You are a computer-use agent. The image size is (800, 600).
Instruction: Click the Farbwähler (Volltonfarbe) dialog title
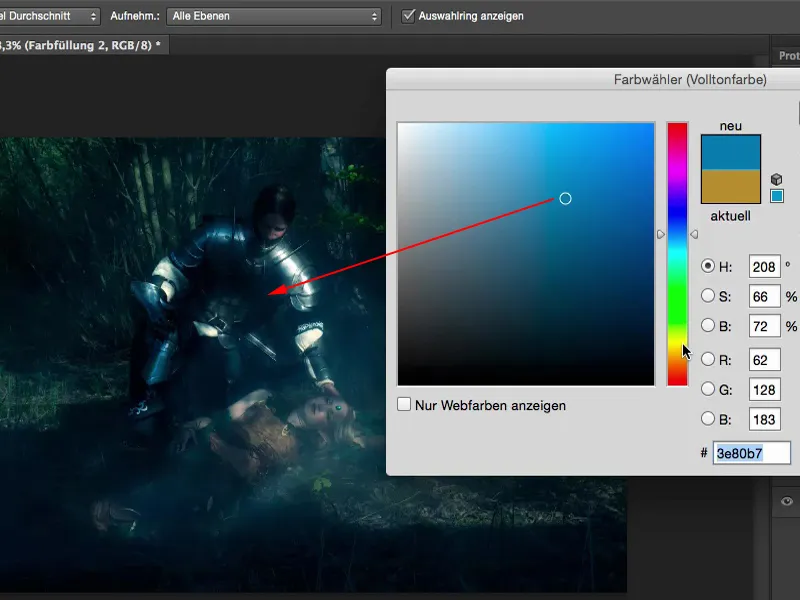(690, 80)
